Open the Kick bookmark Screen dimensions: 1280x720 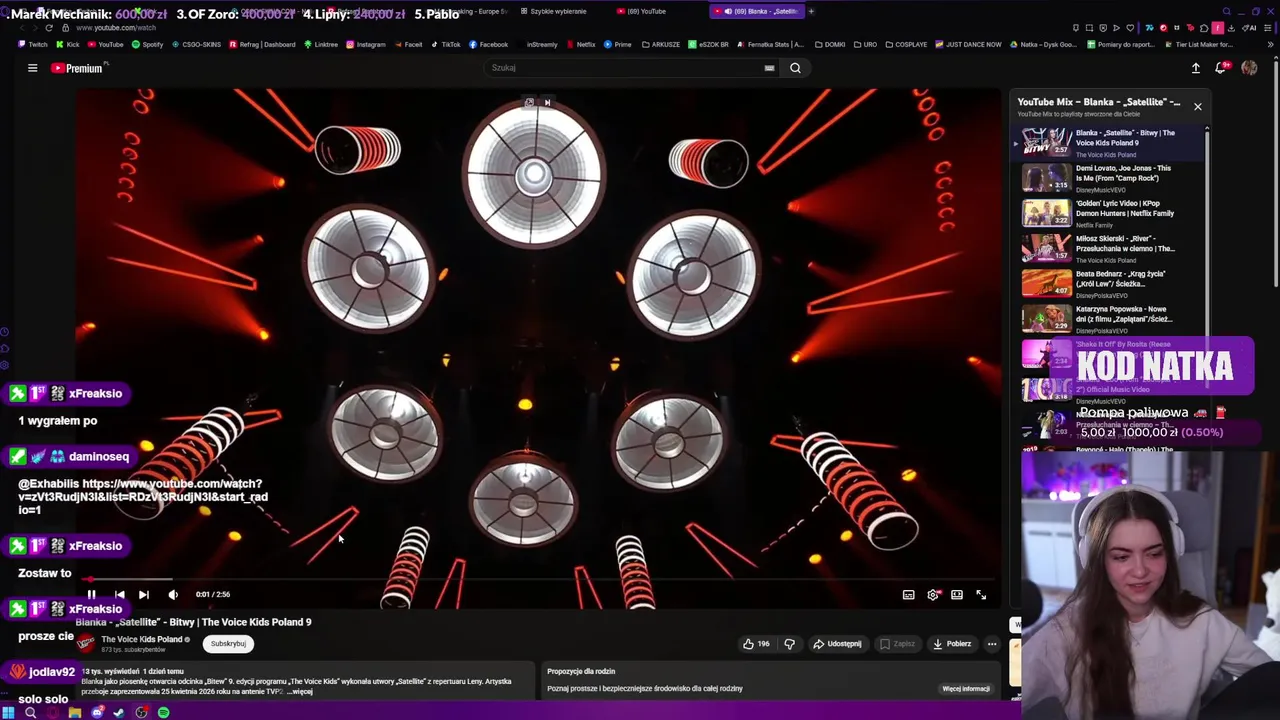67,44
